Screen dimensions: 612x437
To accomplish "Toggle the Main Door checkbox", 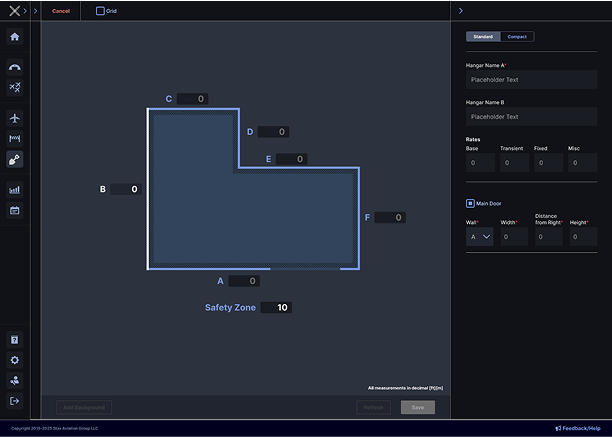I will pos(471,203).
